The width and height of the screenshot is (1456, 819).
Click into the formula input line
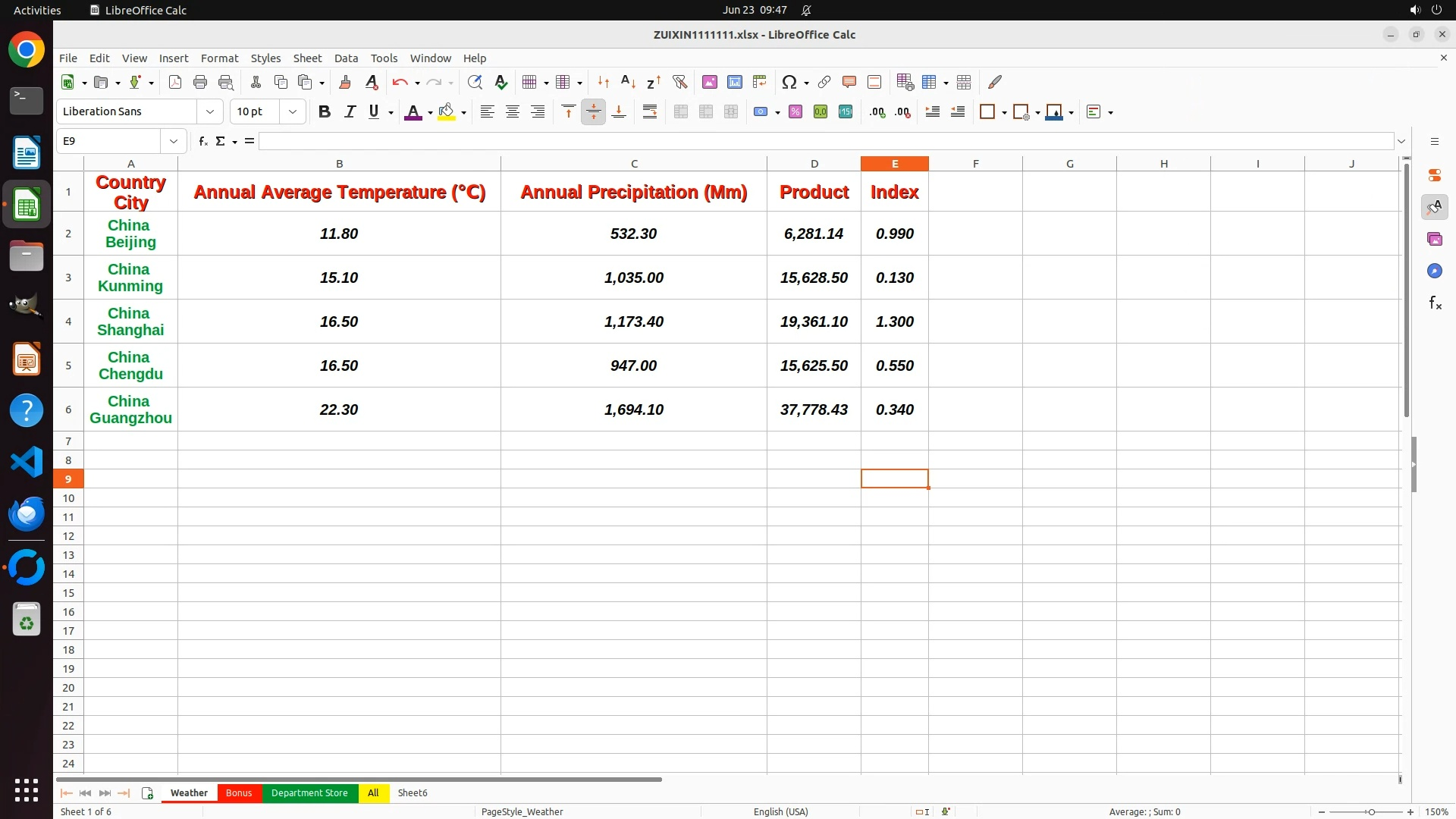pos(825,141)
